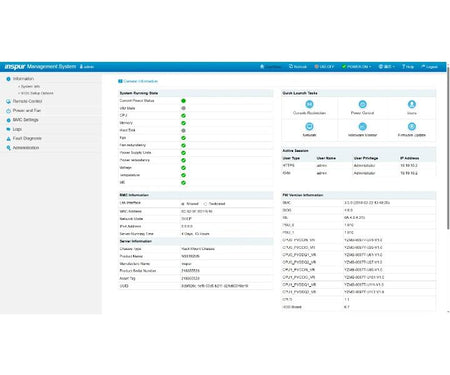Click the Fault Diagnosis sidebar icon
Image resolution: width=450 pixels, height=375 pixels.
click(x=8, y=138)
